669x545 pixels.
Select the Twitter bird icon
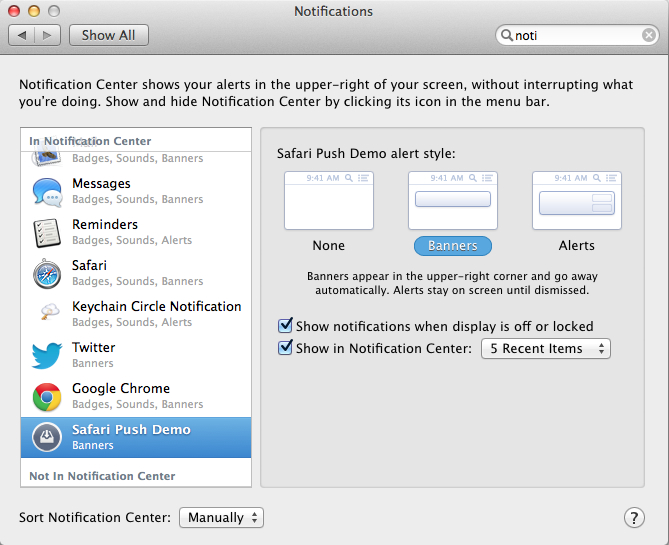47,355
